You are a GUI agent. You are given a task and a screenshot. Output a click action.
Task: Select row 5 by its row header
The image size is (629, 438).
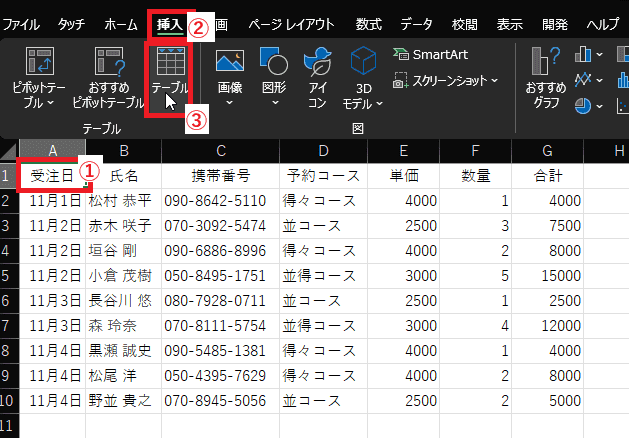pyautogui.click(x=9, y=275)
